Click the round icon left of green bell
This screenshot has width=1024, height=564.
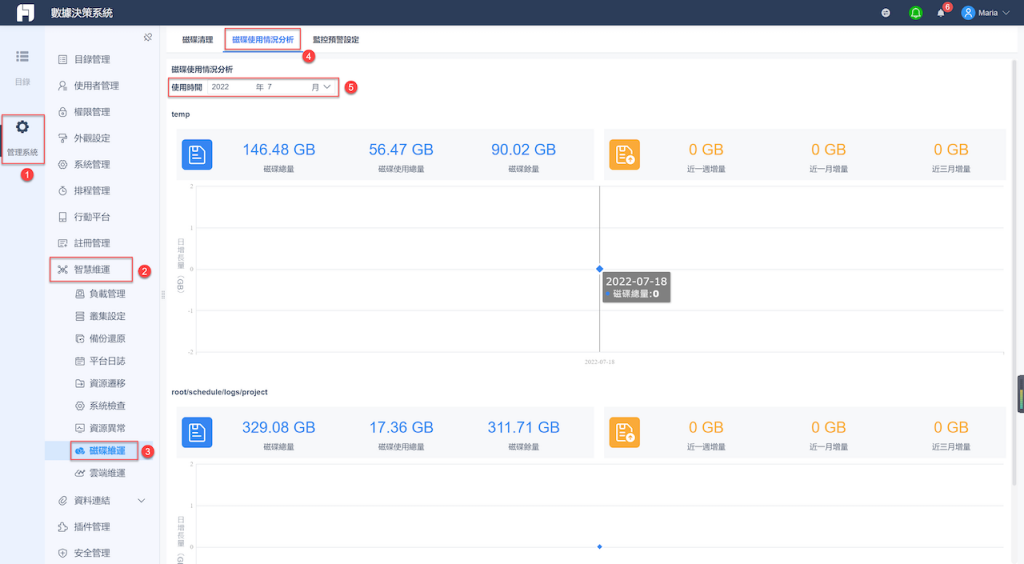tap(886, 12)
